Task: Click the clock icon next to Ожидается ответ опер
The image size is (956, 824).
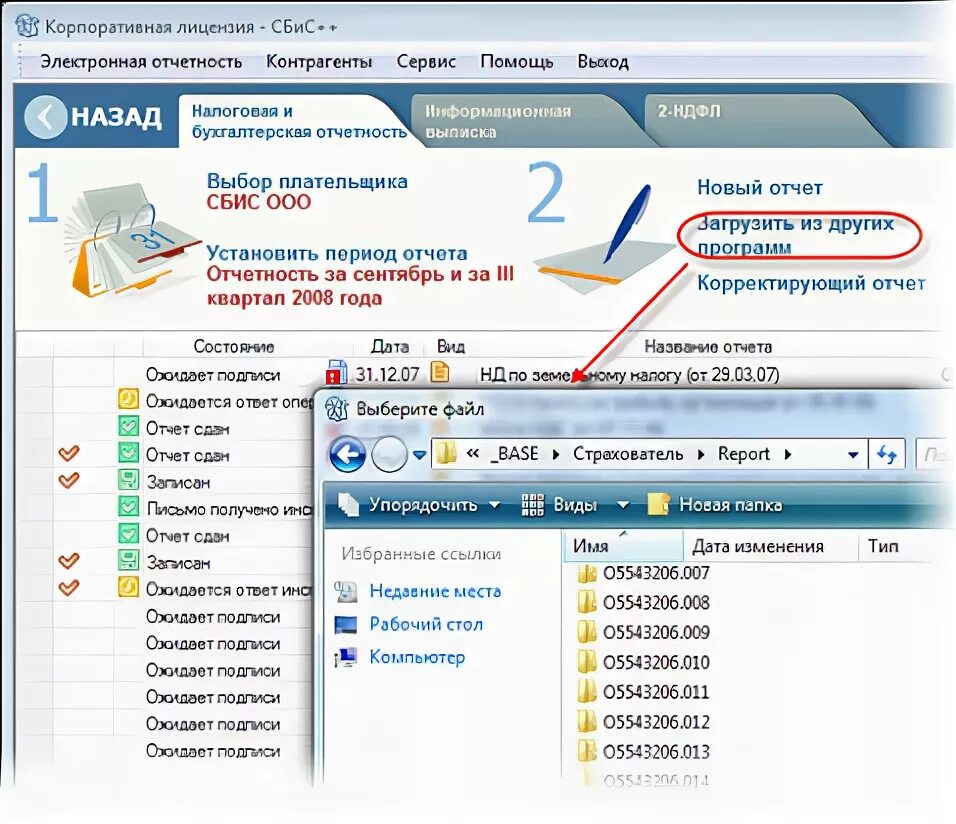Action: point(128,399)
